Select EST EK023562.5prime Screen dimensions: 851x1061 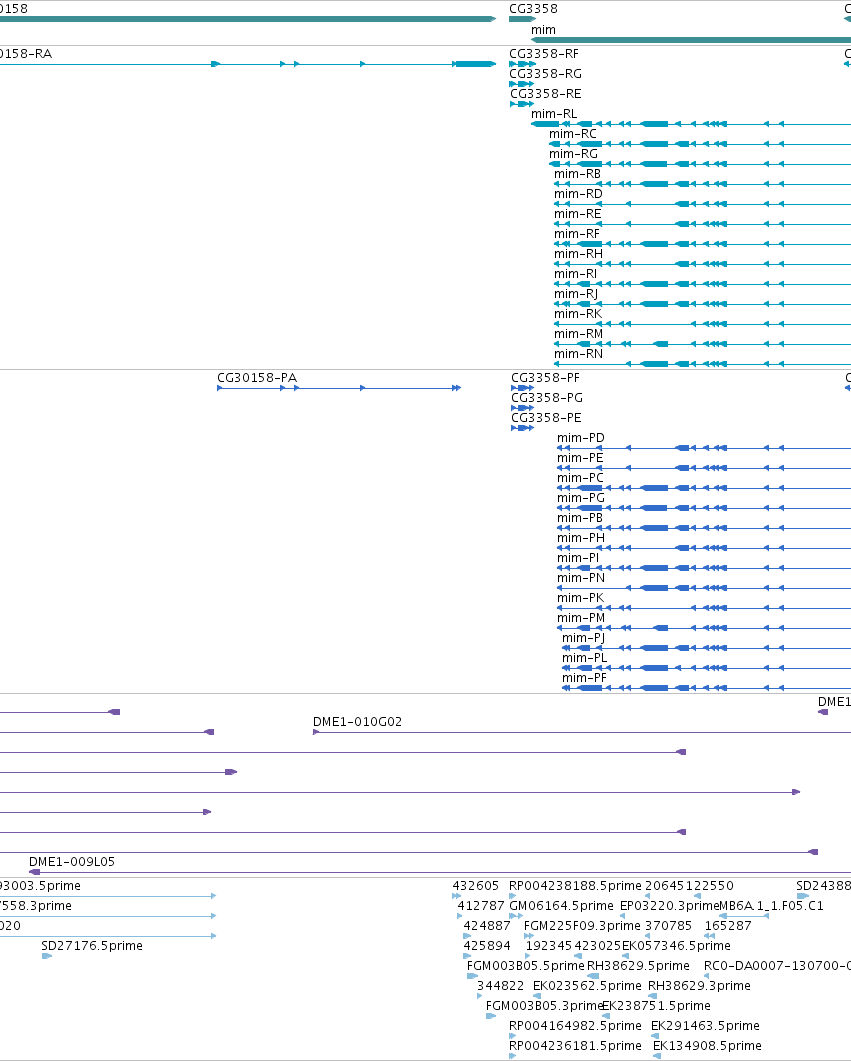click(587, 986)
